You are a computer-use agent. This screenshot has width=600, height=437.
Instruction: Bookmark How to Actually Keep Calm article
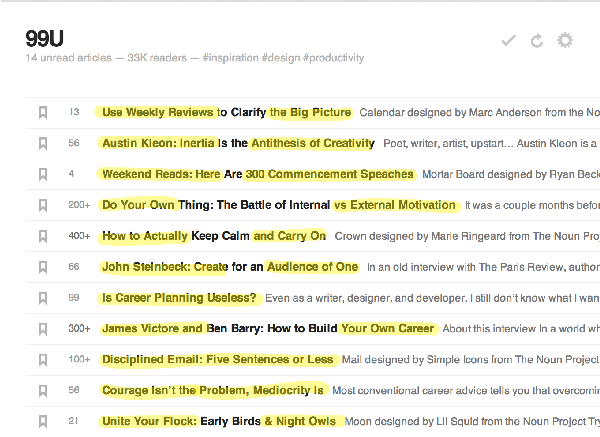point(43,236)
